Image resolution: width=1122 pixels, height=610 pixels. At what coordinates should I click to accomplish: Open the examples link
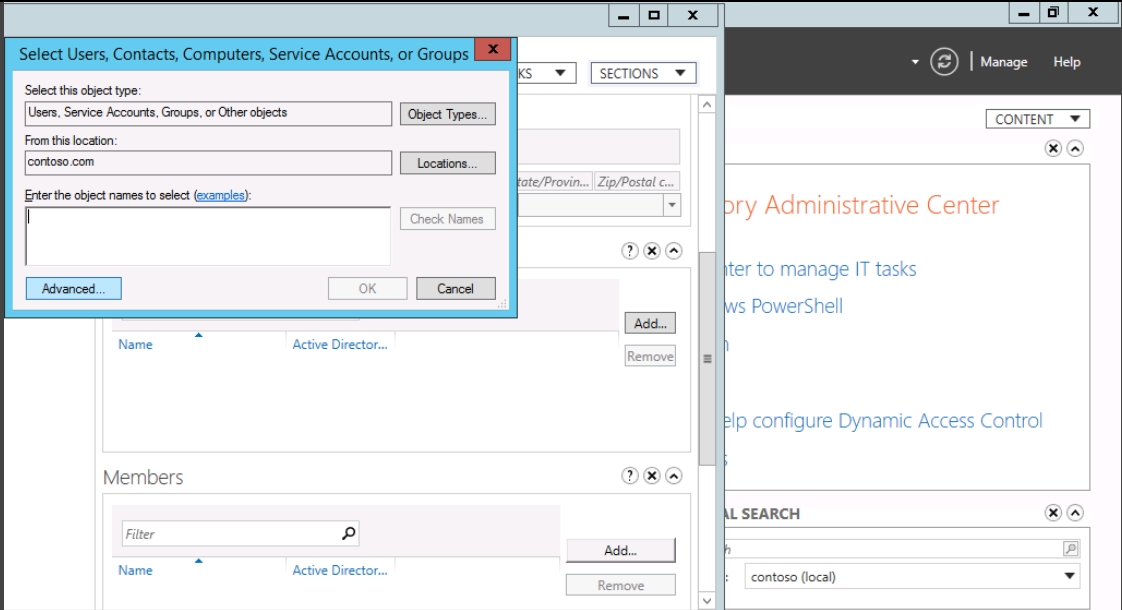coord(221,195)
